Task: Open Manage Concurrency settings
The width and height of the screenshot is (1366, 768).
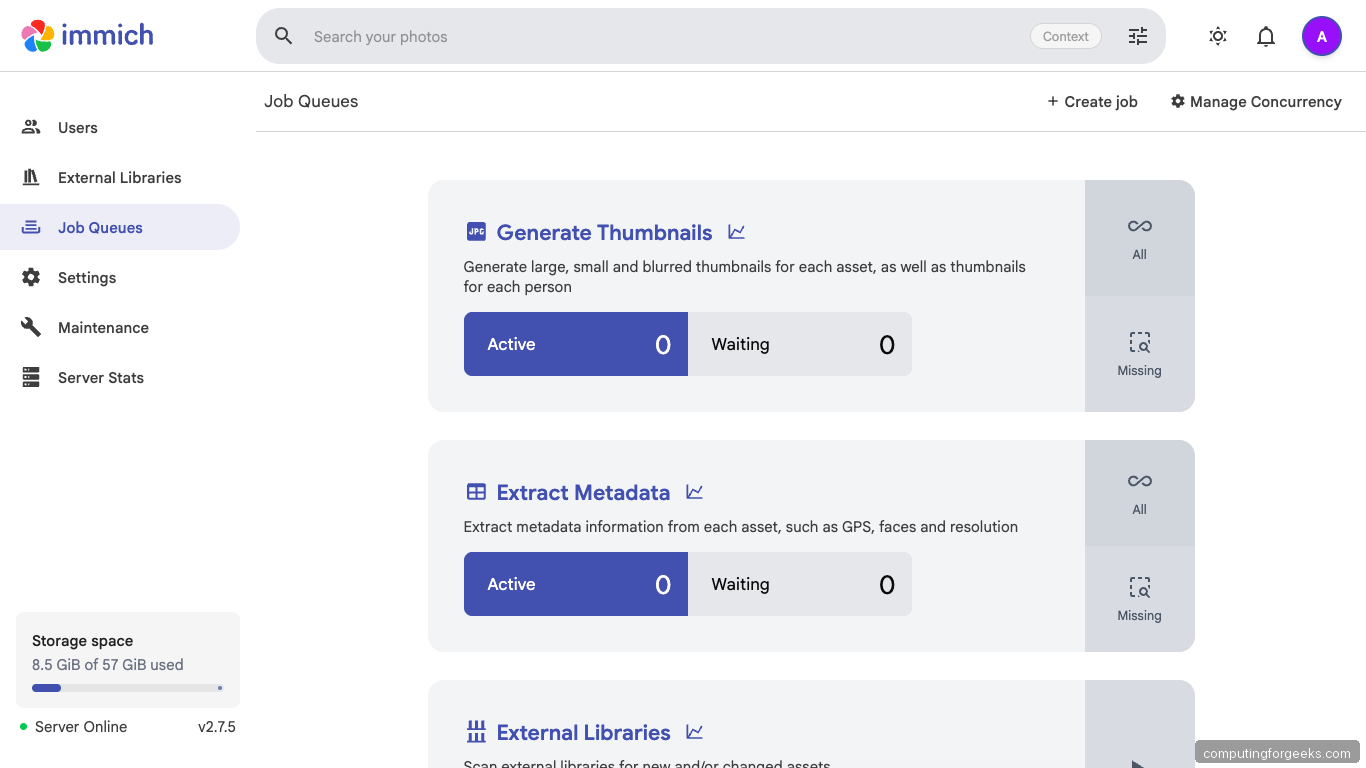Action: [1256, 101]
